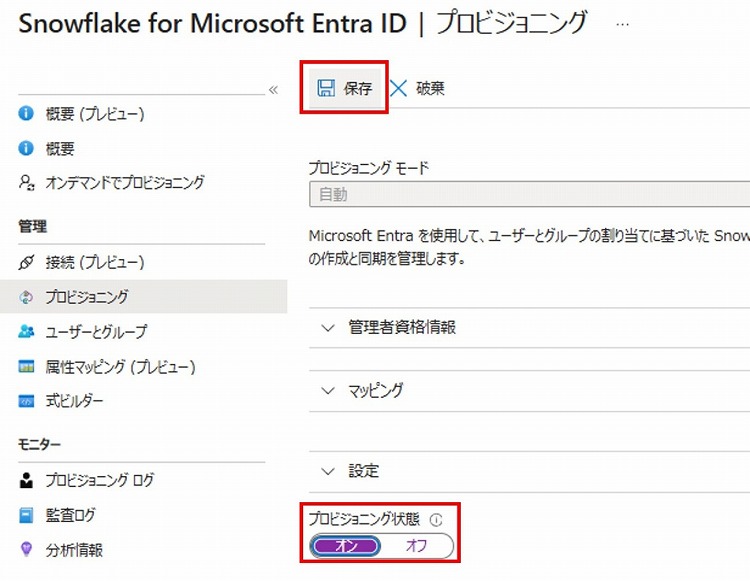Click the discard X icon
This screenshot has height=581, width=750.
[x=399, y=89]
